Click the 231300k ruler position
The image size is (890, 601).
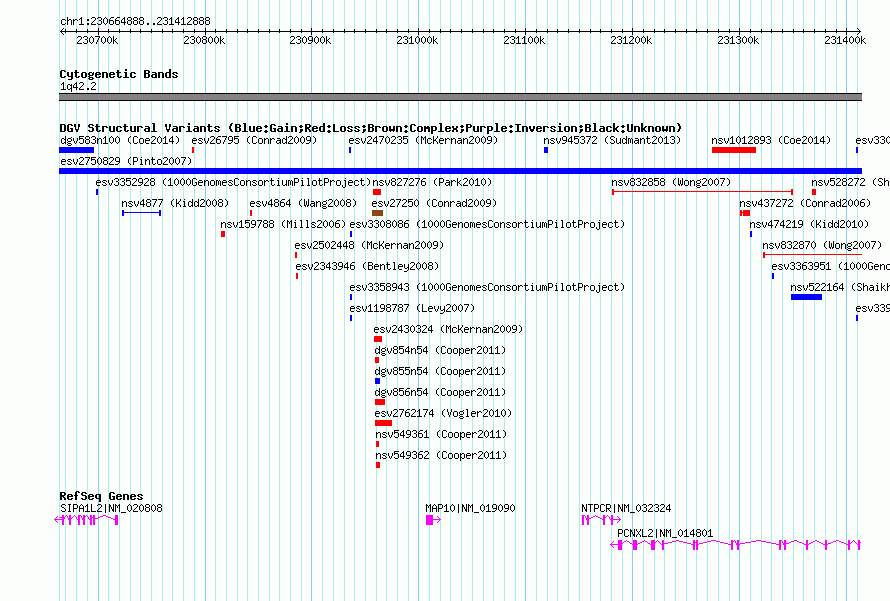tap(738, 40)
